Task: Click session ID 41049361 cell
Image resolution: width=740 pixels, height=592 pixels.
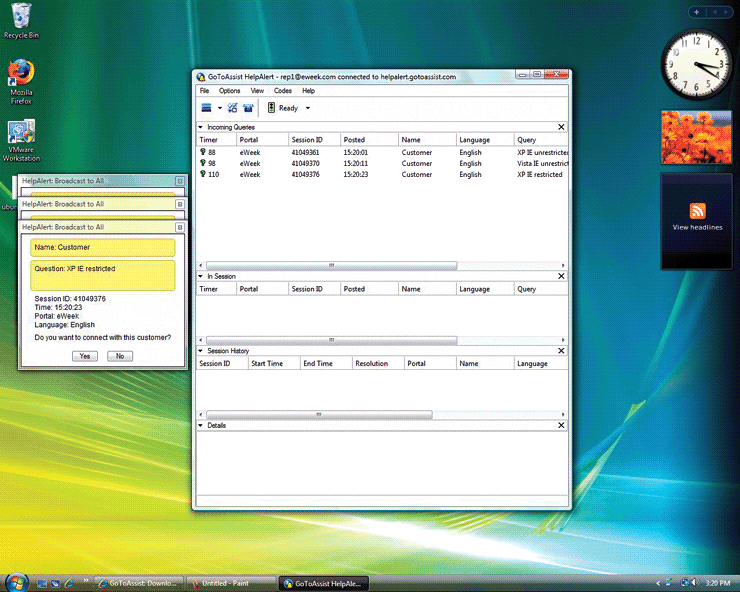Action: coord(305,152)
